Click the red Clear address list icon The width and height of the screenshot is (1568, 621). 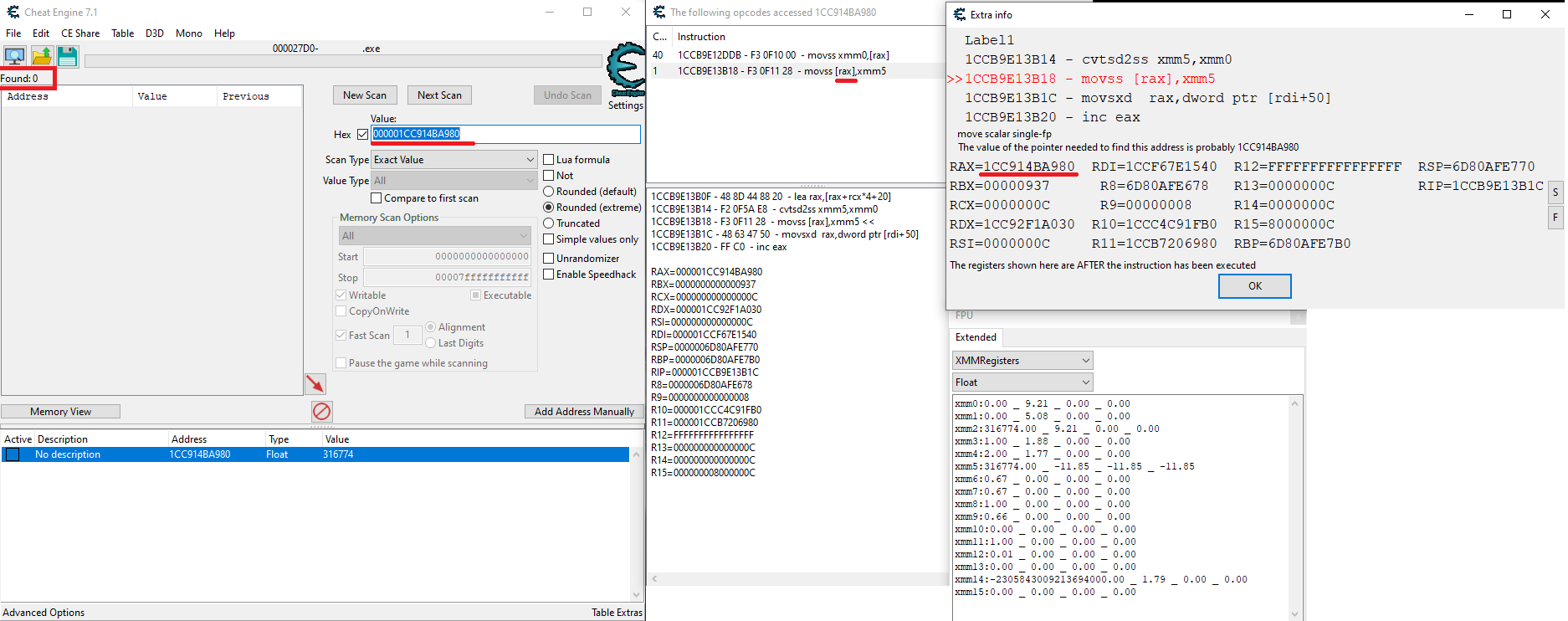pos(322,411)
